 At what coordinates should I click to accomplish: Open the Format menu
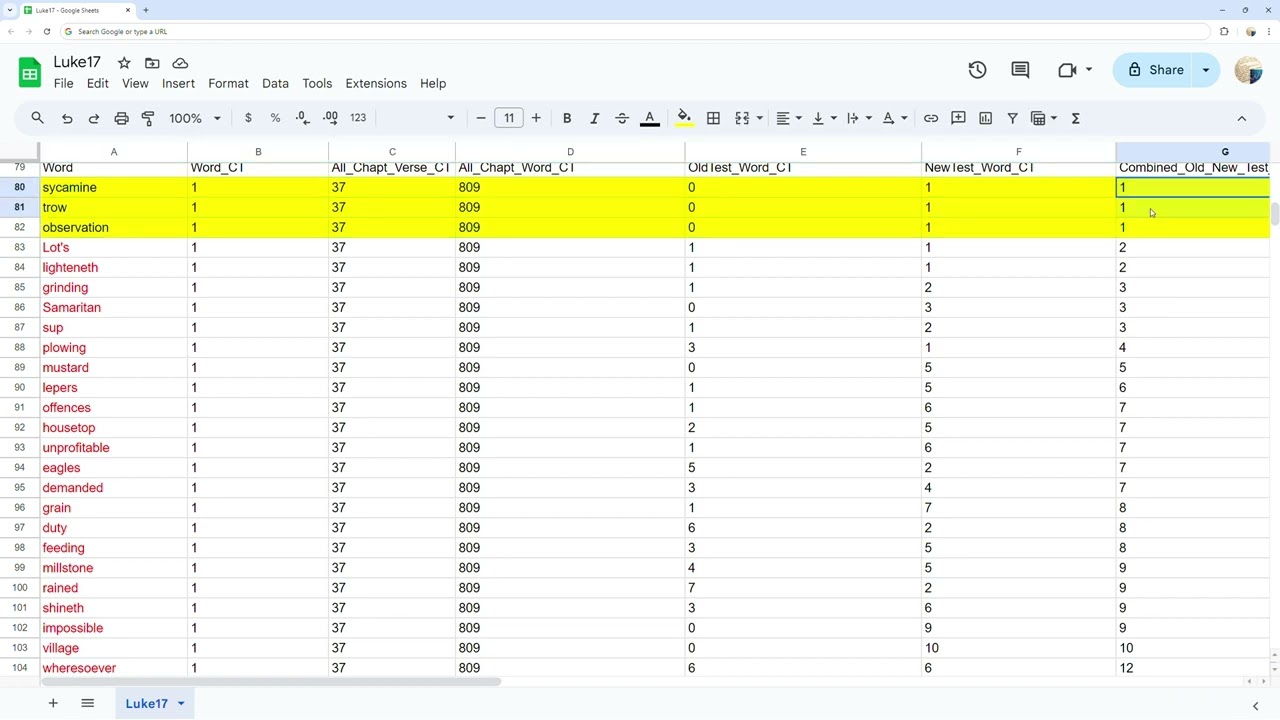point(228,83)
